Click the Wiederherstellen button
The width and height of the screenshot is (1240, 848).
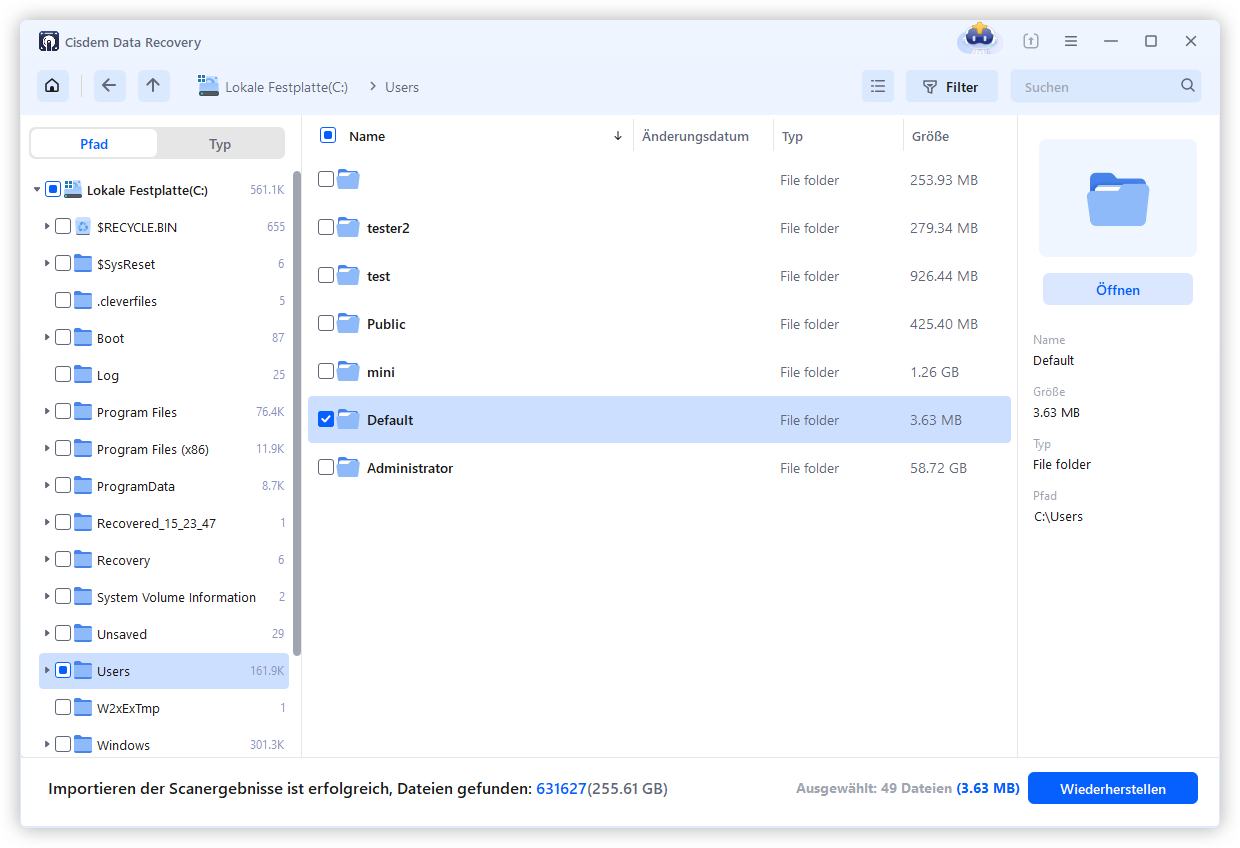point(1112,788)
